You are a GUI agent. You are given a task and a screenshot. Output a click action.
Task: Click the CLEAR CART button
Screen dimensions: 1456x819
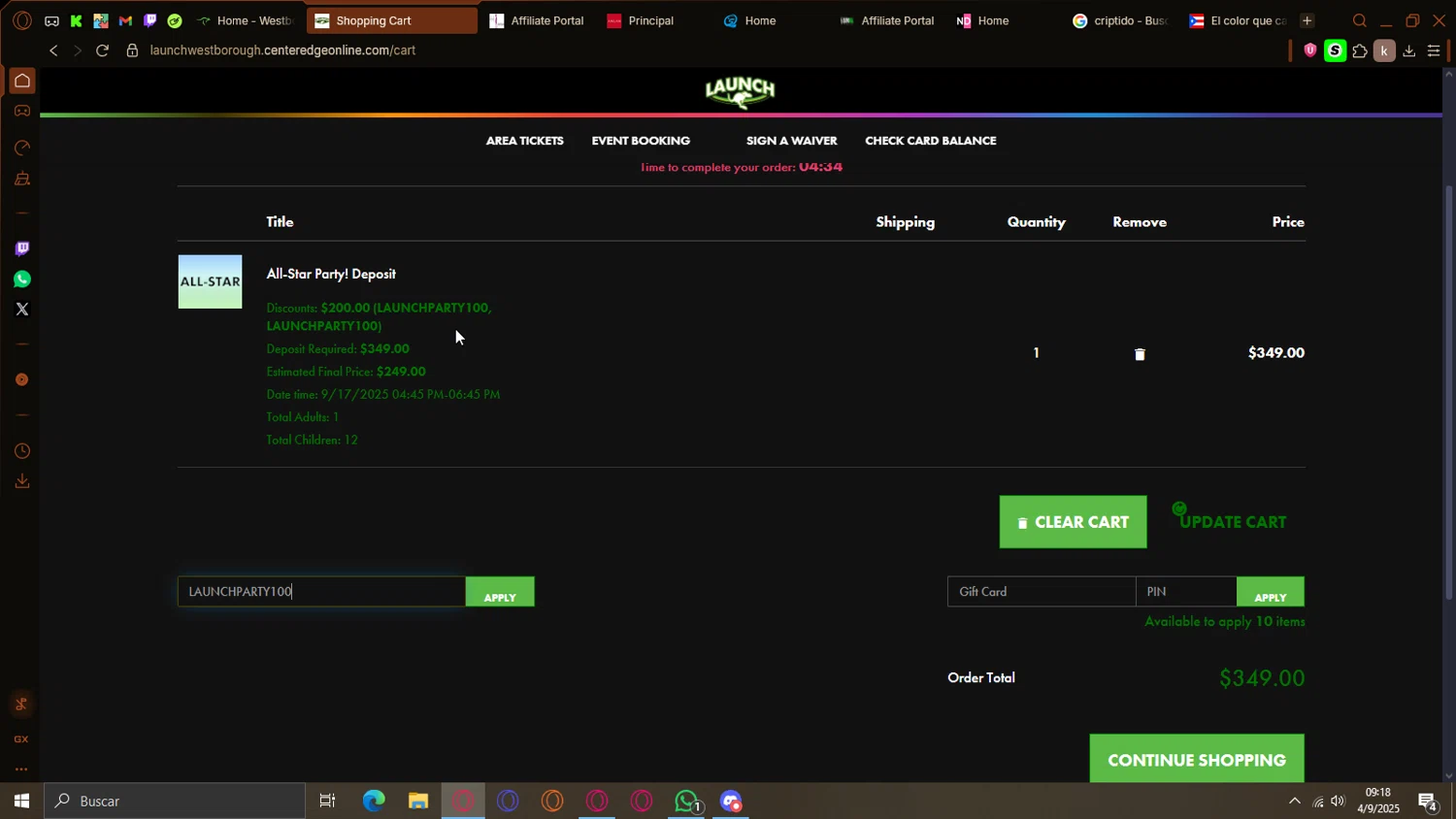click(x=1073, y=522)
